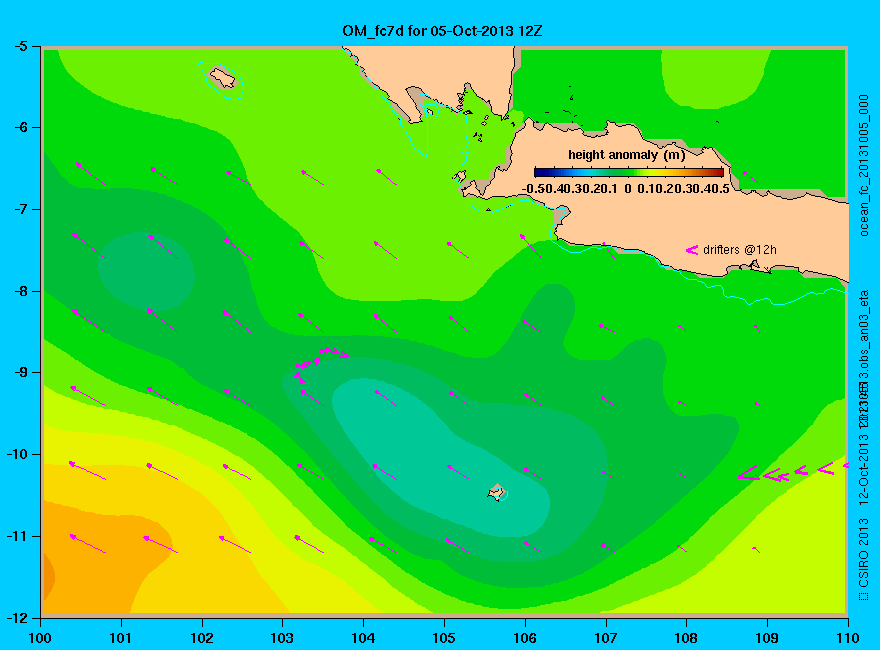The width and height of the screenshot is (880, 650).
Task: Click the vertical "ocean_fc_20131005_000" text on the right edge
Action: pyautogui.click(x=864, y=166)
